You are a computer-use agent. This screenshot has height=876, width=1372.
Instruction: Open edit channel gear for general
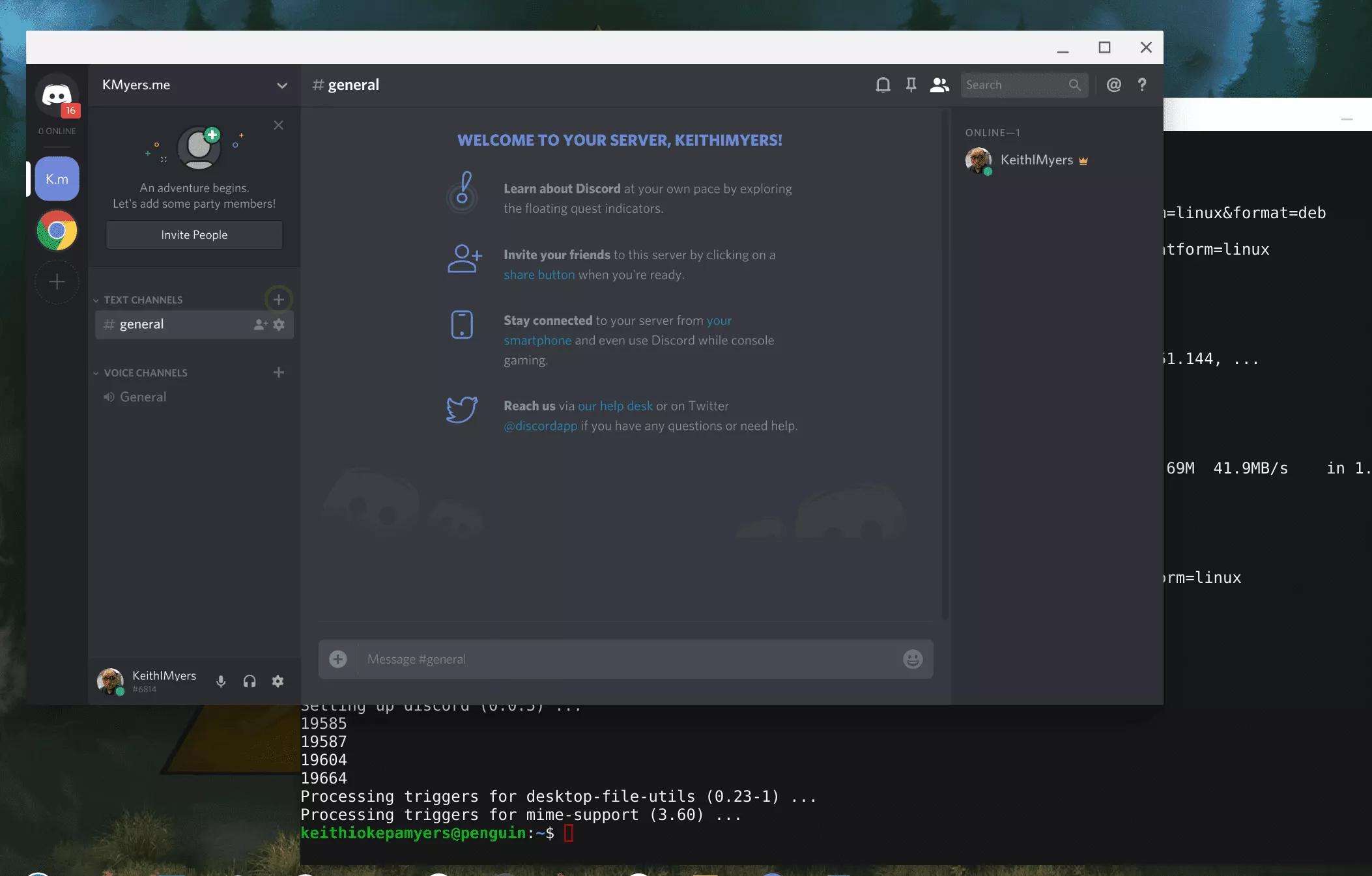(279, 324)
